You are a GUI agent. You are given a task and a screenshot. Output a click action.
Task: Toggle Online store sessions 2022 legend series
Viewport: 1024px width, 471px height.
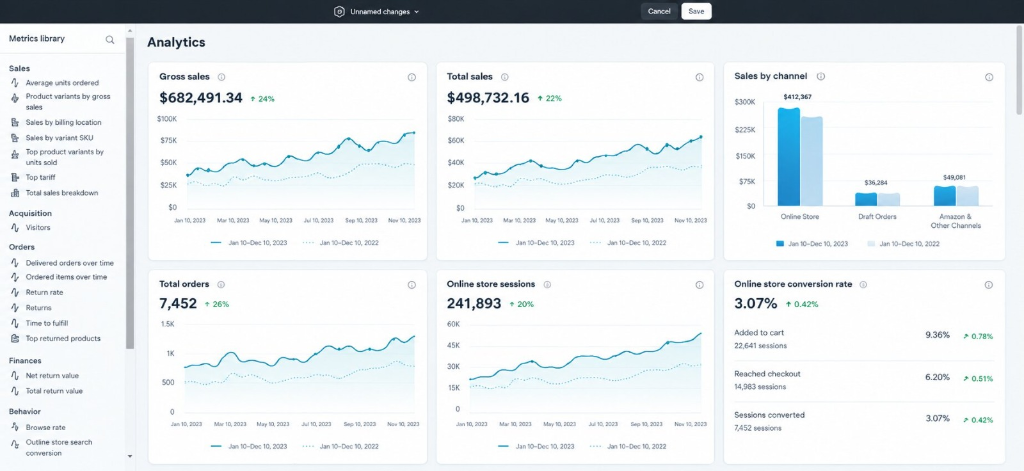pyautogui.click(x=628, y=446)
